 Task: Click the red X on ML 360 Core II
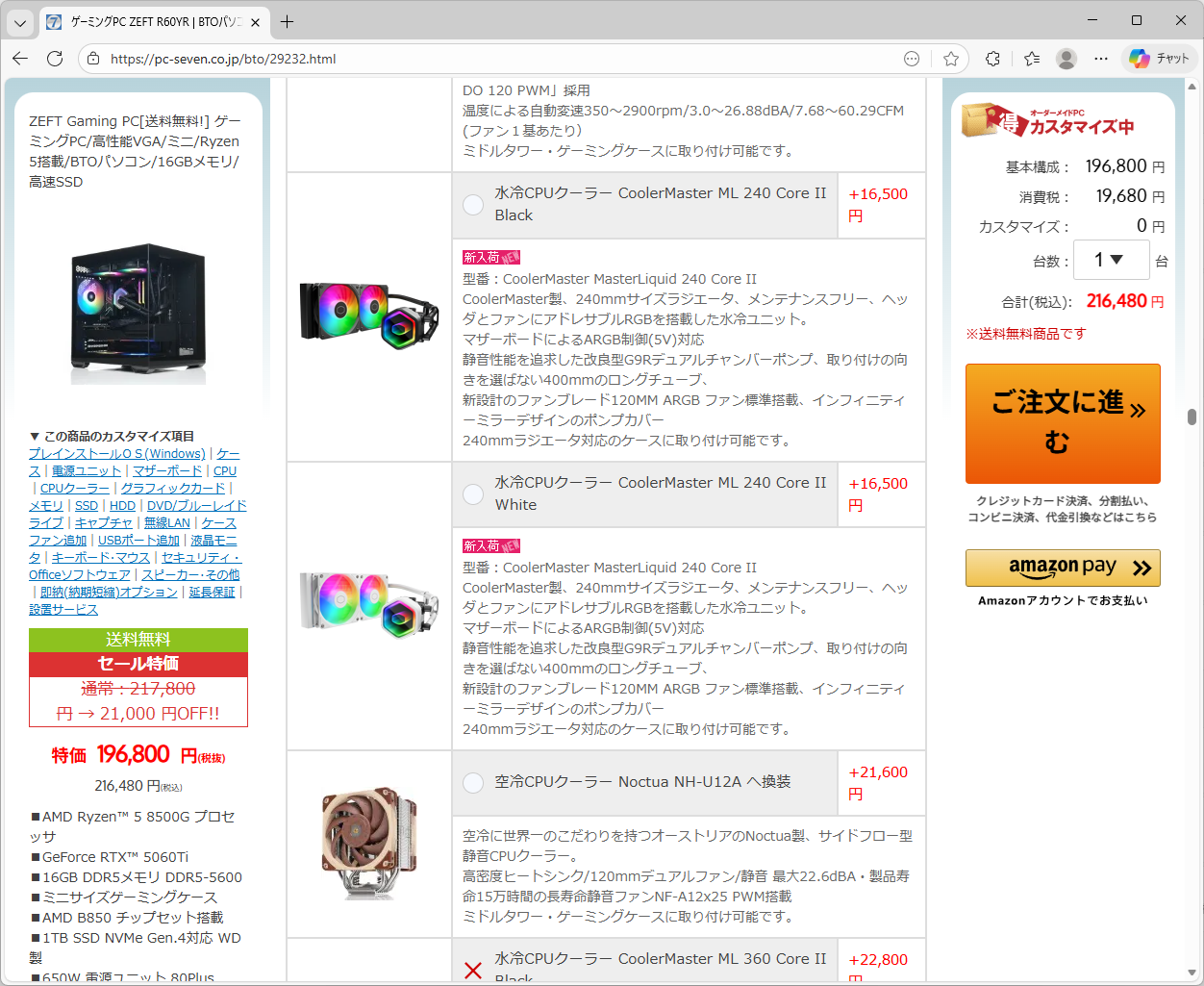point(473,970)
